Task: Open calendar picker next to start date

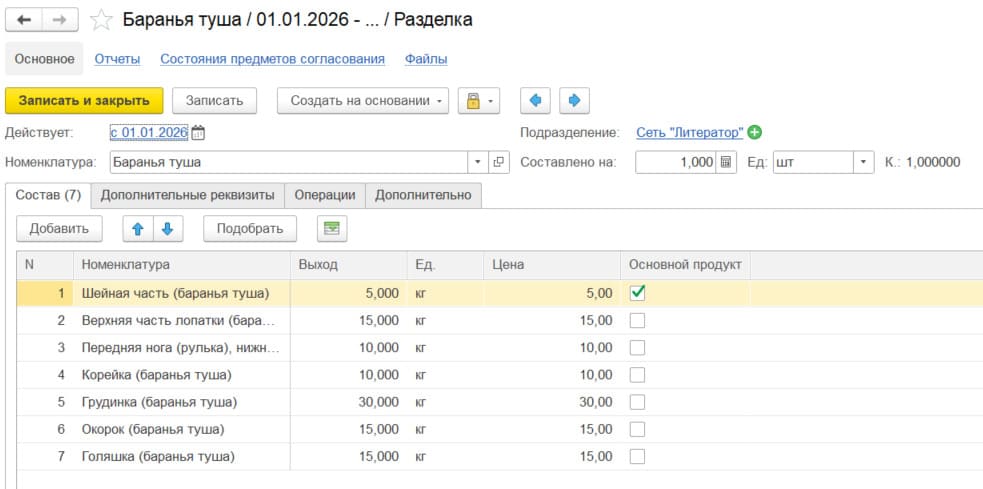Action: pyautogui.click(x=198, y=132)
